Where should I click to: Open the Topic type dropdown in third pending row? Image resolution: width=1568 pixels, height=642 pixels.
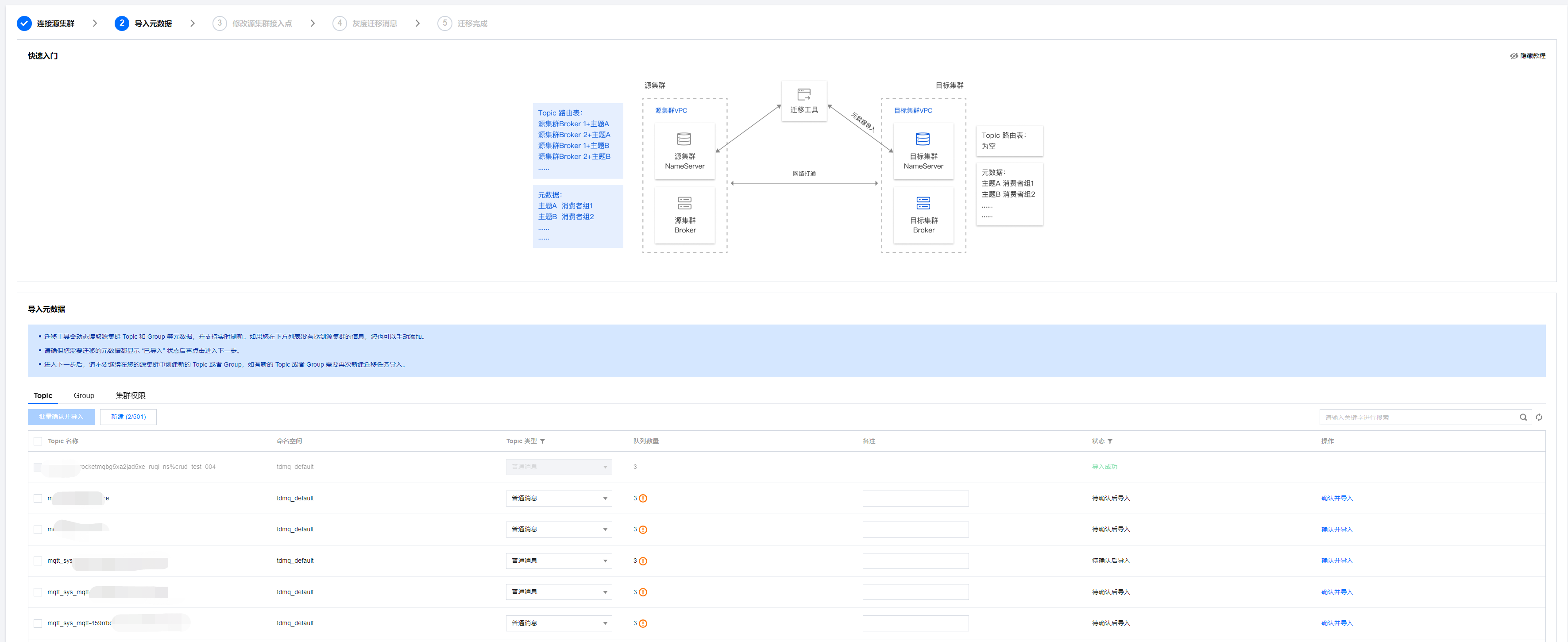pos(558,561)
